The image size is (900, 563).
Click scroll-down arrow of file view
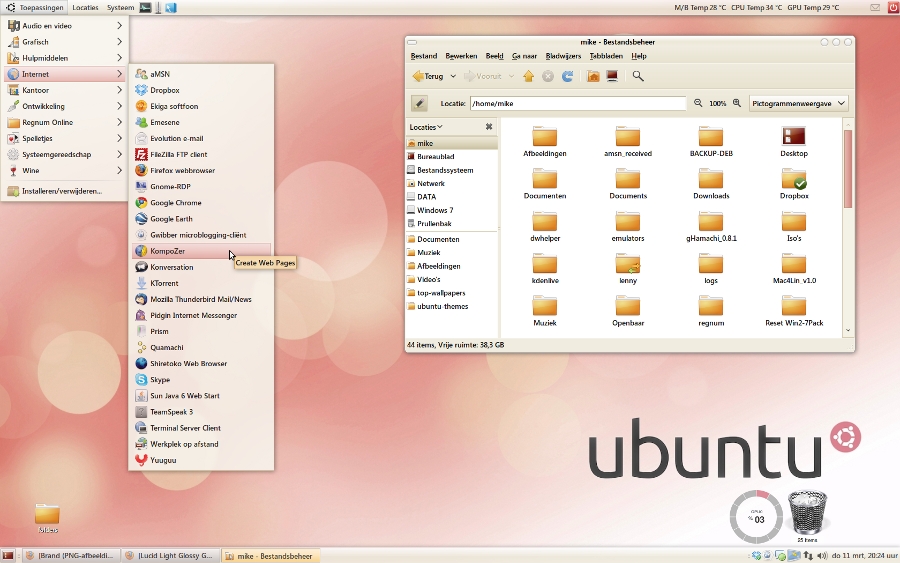tap(848, 331)
